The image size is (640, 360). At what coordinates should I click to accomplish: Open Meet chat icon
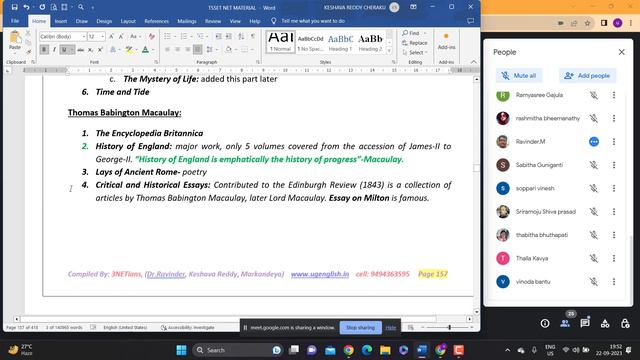585,323
